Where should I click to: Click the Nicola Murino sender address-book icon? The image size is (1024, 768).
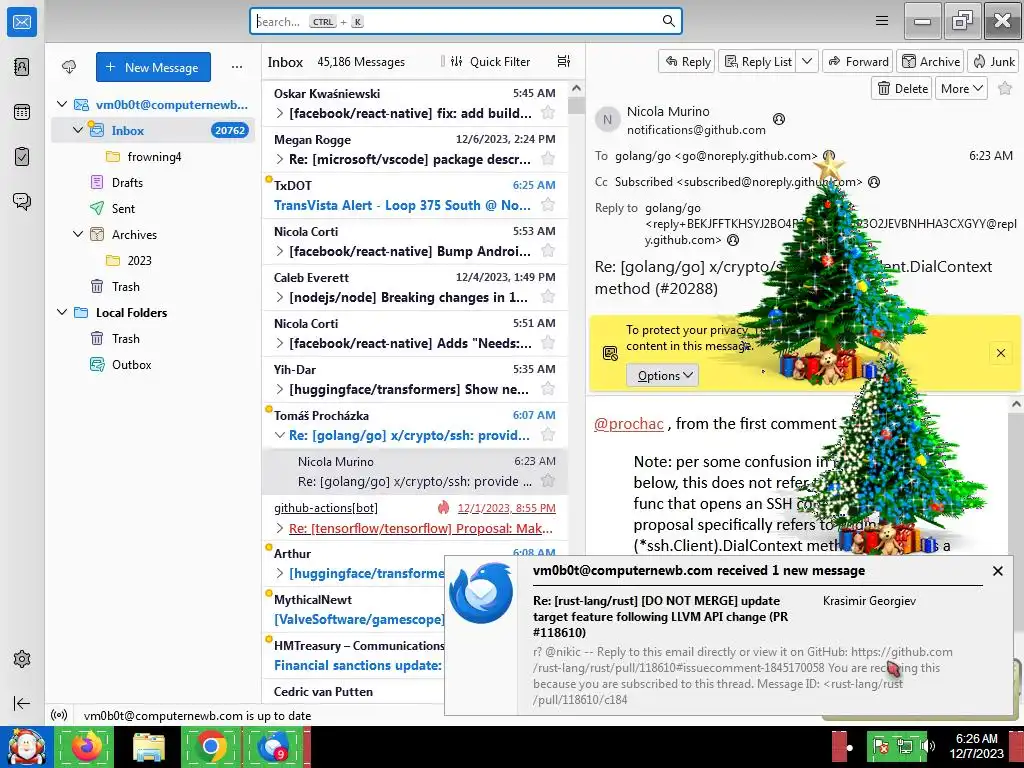tap(778, 119)
